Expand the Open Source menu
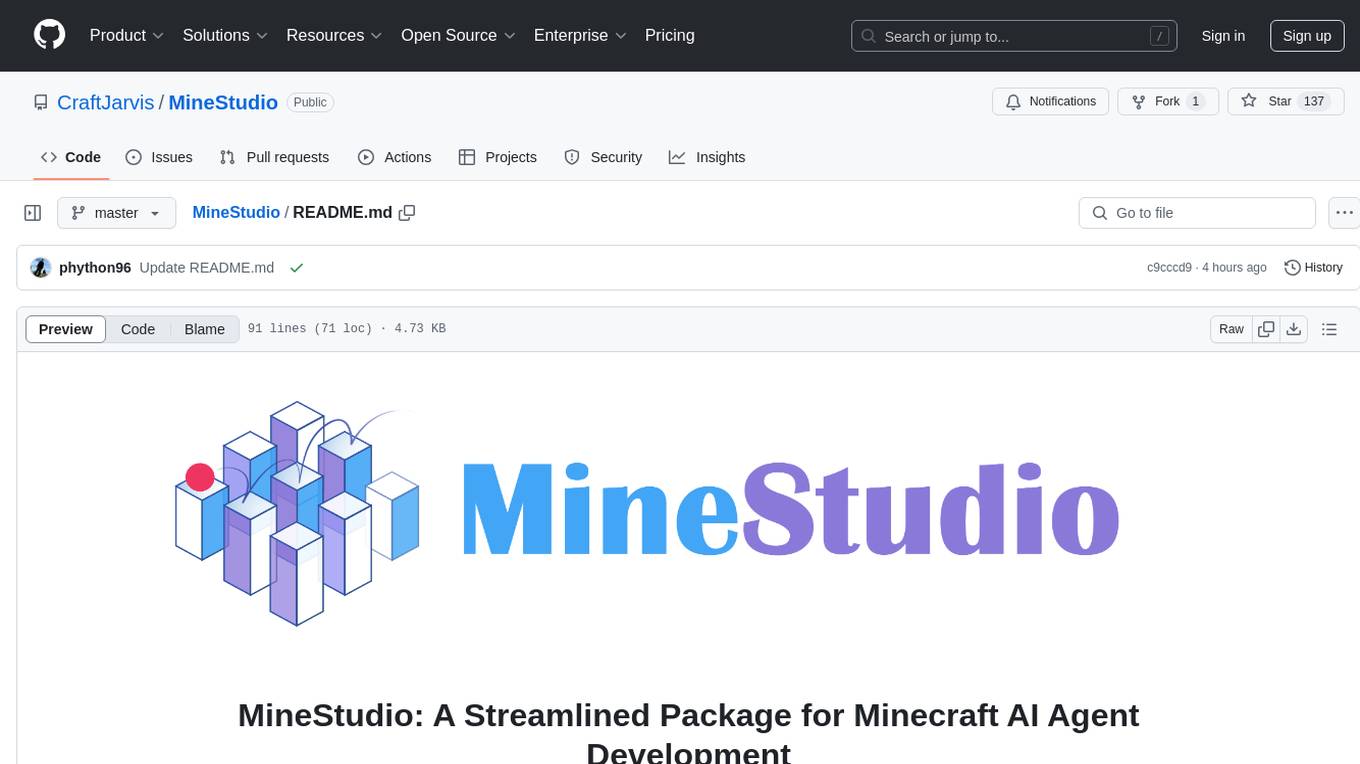1360x764 pixels. point(458,35)
